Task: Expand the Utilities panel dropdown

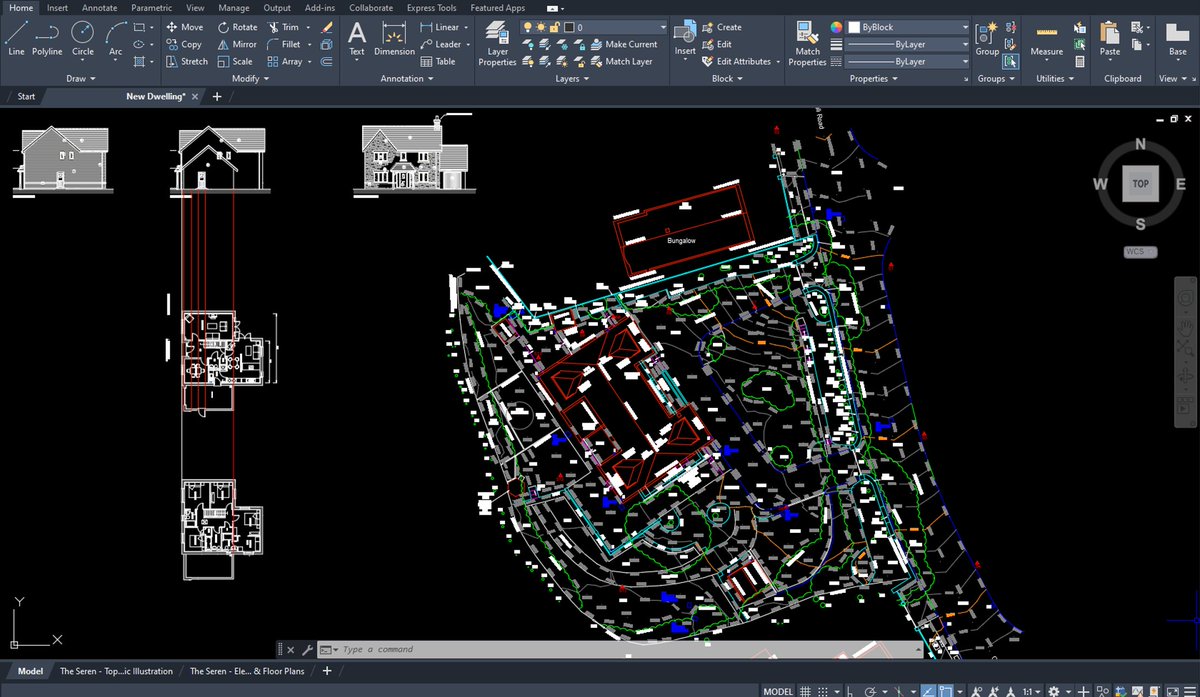Action: [x=1055, y=78]
